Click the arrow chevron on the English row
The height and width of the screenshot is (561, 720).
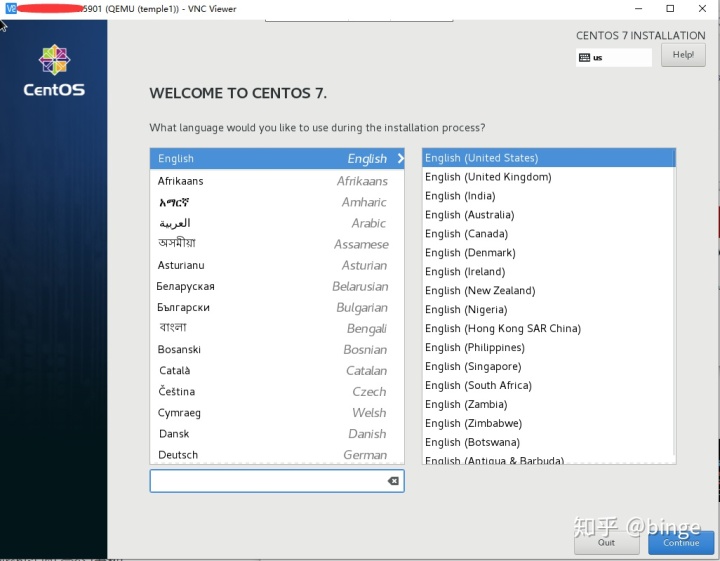pyautogui.click(x=400, y=158)
